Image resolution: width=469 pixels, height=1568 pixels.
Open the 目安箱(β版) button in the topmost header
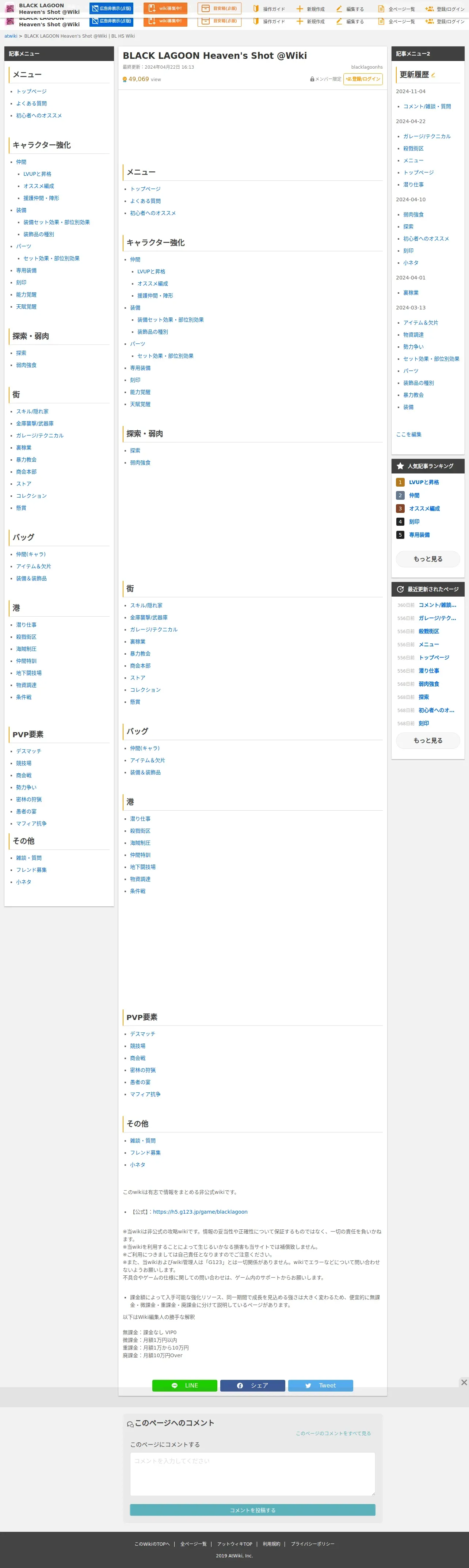click(x=219, y=8)
